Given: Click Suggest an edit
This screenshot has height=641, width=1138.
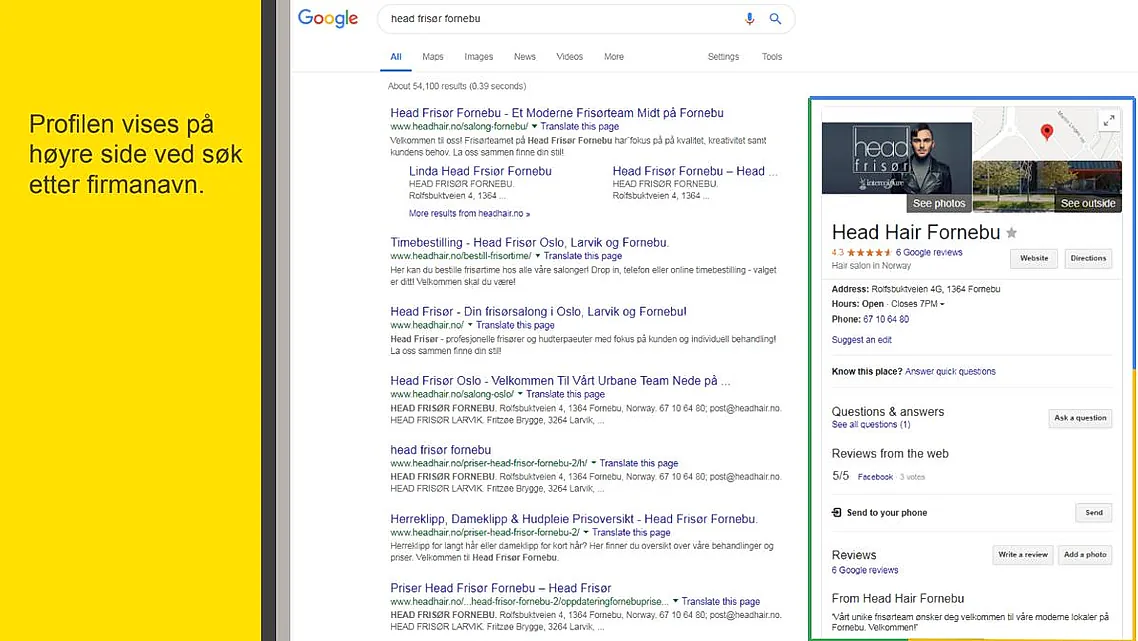Looking at the screenshot, I should (861, 340).
